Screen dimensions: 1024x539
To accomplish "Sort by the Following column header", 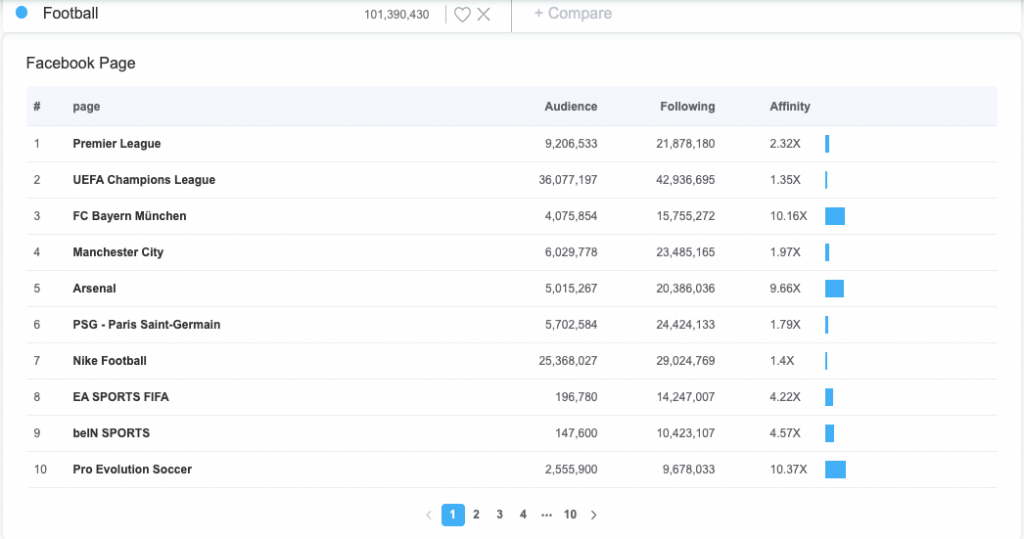I will click(x=687, y=106).
